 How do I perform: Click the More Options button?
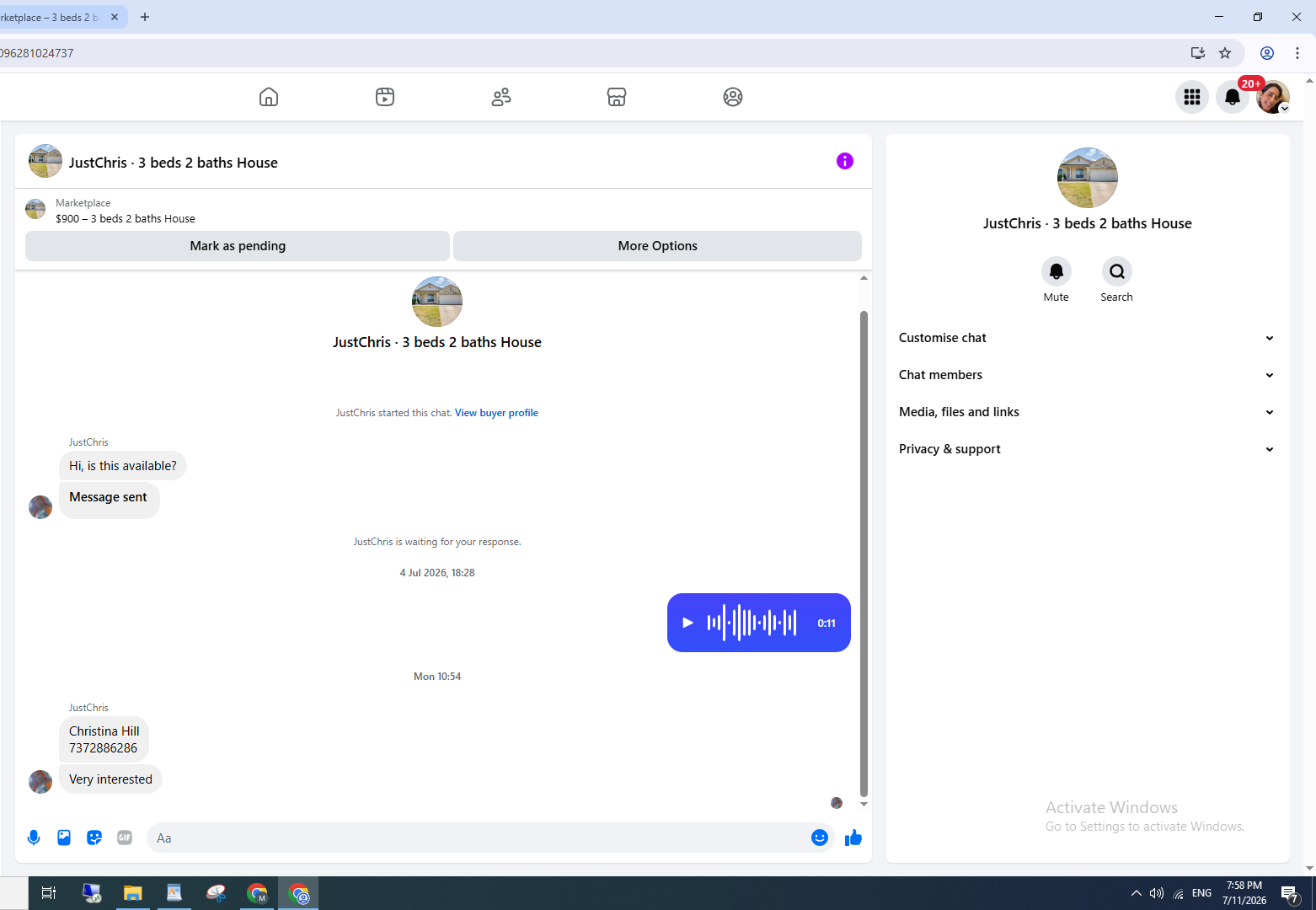point(657,246)
